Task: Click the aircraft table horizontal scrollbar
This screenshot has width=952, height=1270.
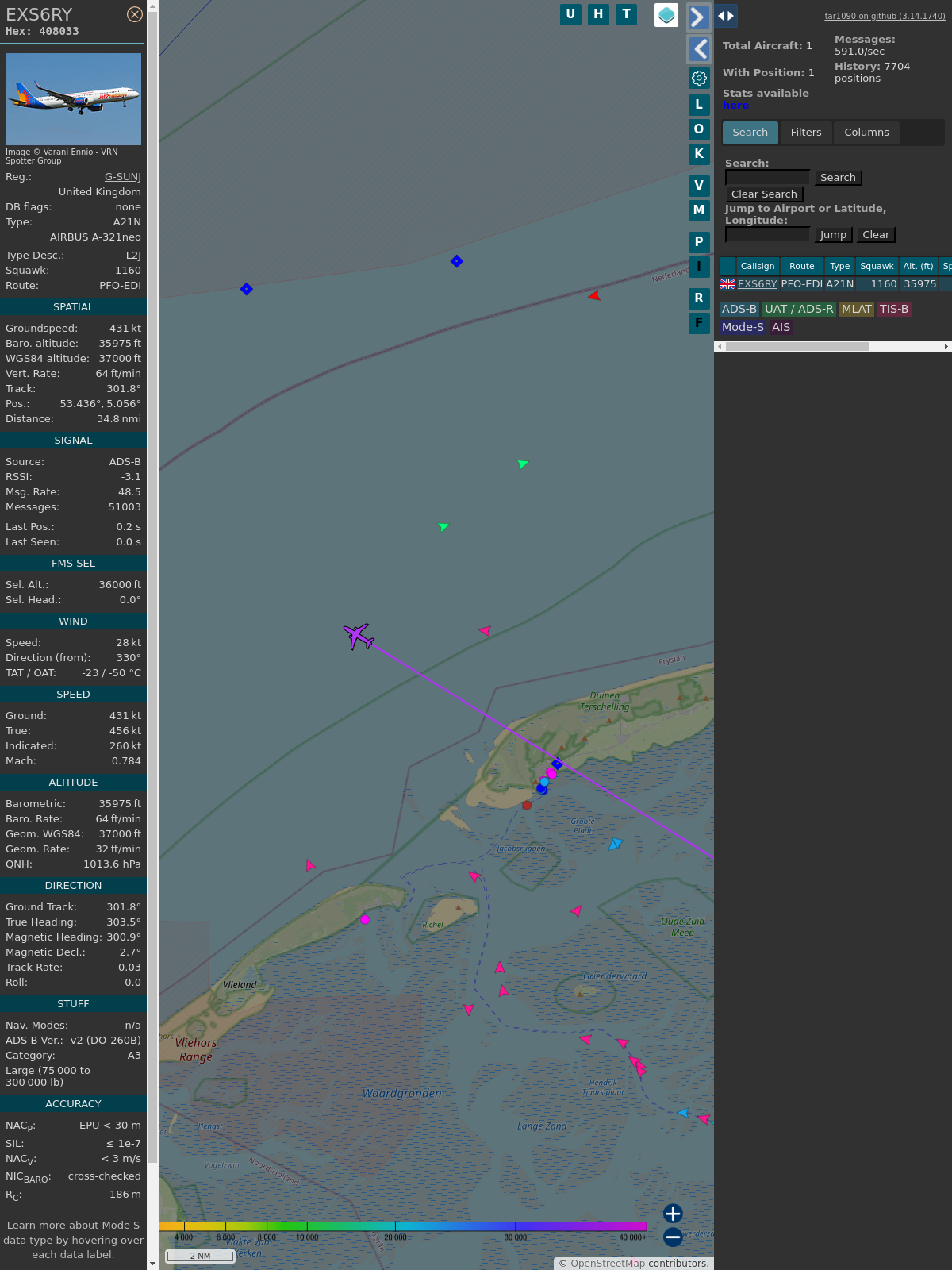Action: tap(797, 346)
